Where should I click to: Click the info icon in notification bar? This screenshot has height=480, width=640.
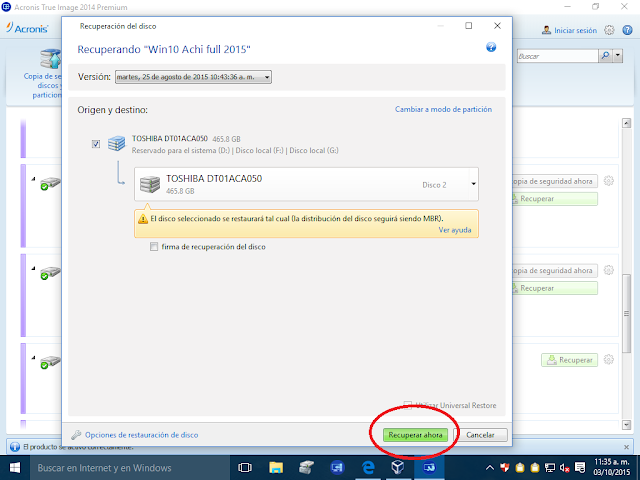(x=15, y=447)
